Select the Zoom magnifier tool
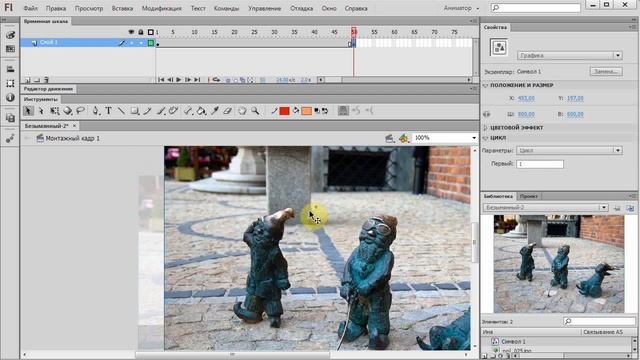This screenshot has height=360, width=640. pos(255,111)
